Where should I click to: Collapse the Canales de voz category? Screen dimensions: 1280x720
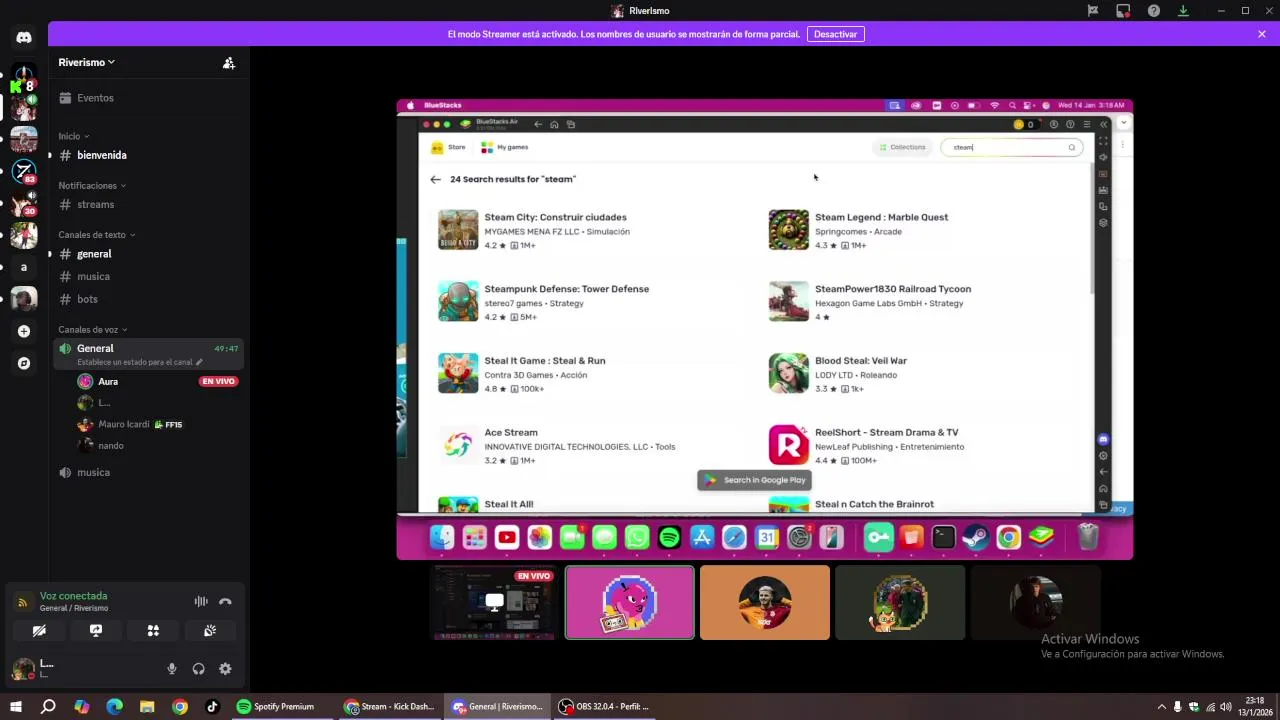click(92, 330)
